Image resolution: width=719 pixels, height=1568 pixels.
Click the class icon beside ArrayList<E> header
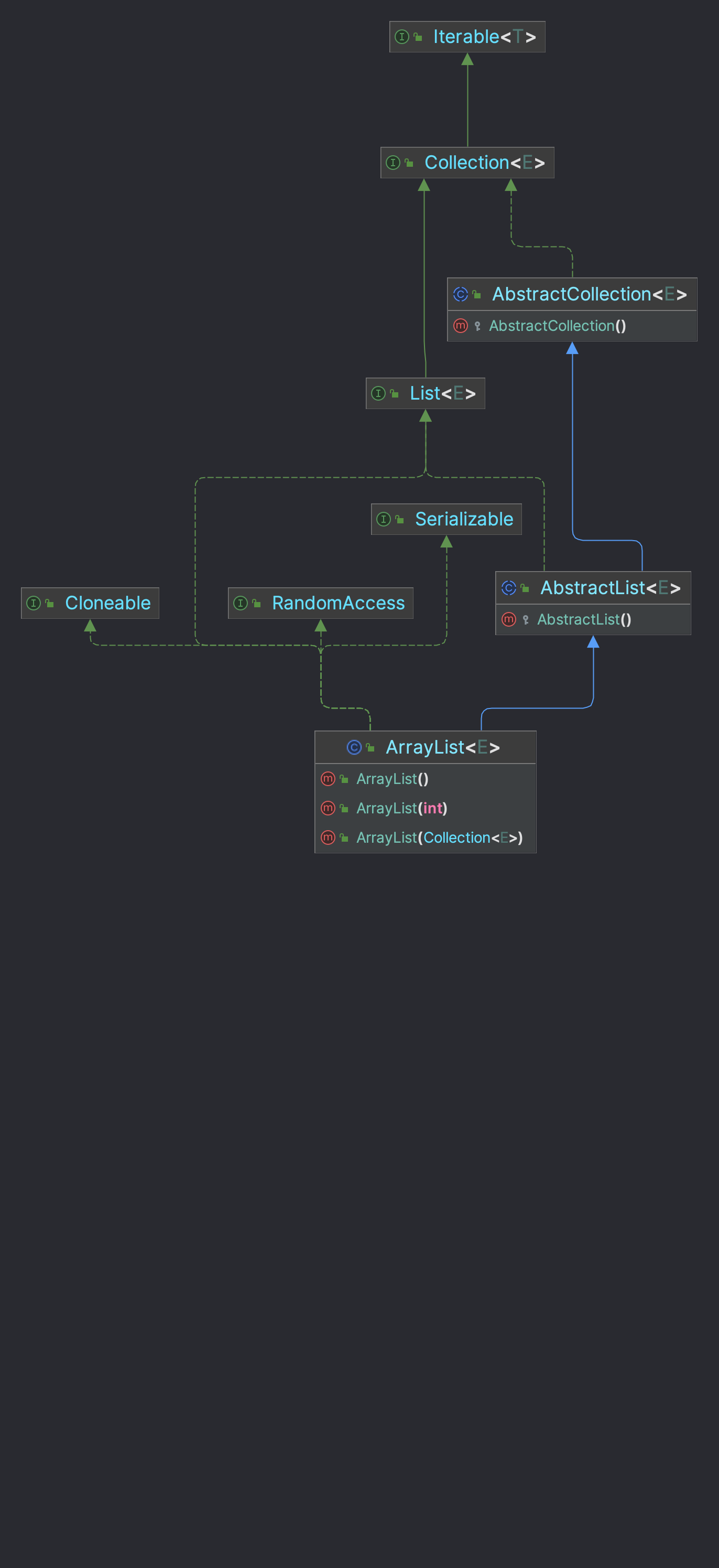(x=354, y=747)
